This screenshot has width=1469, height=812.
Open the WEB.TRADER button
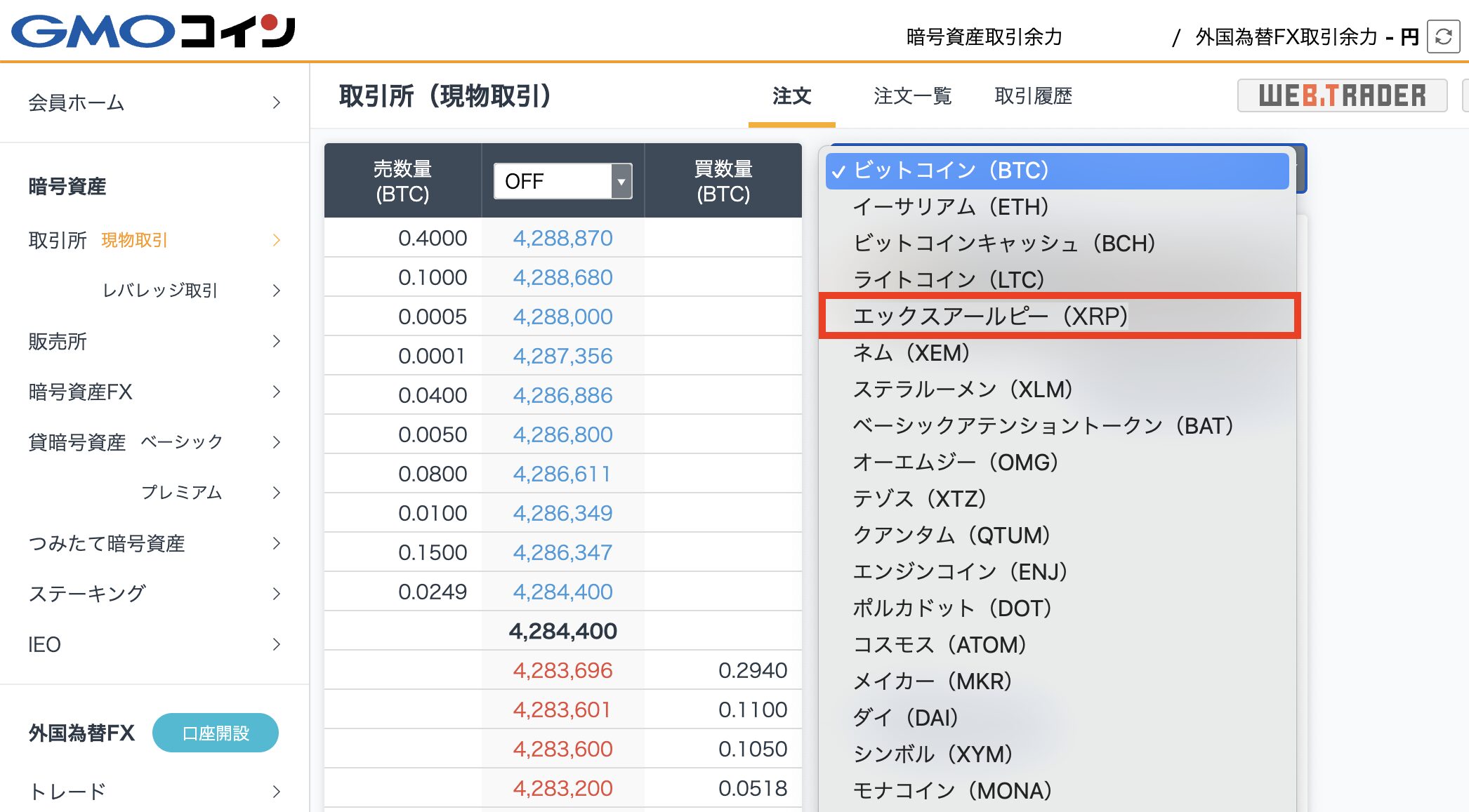coord(1342,95)
